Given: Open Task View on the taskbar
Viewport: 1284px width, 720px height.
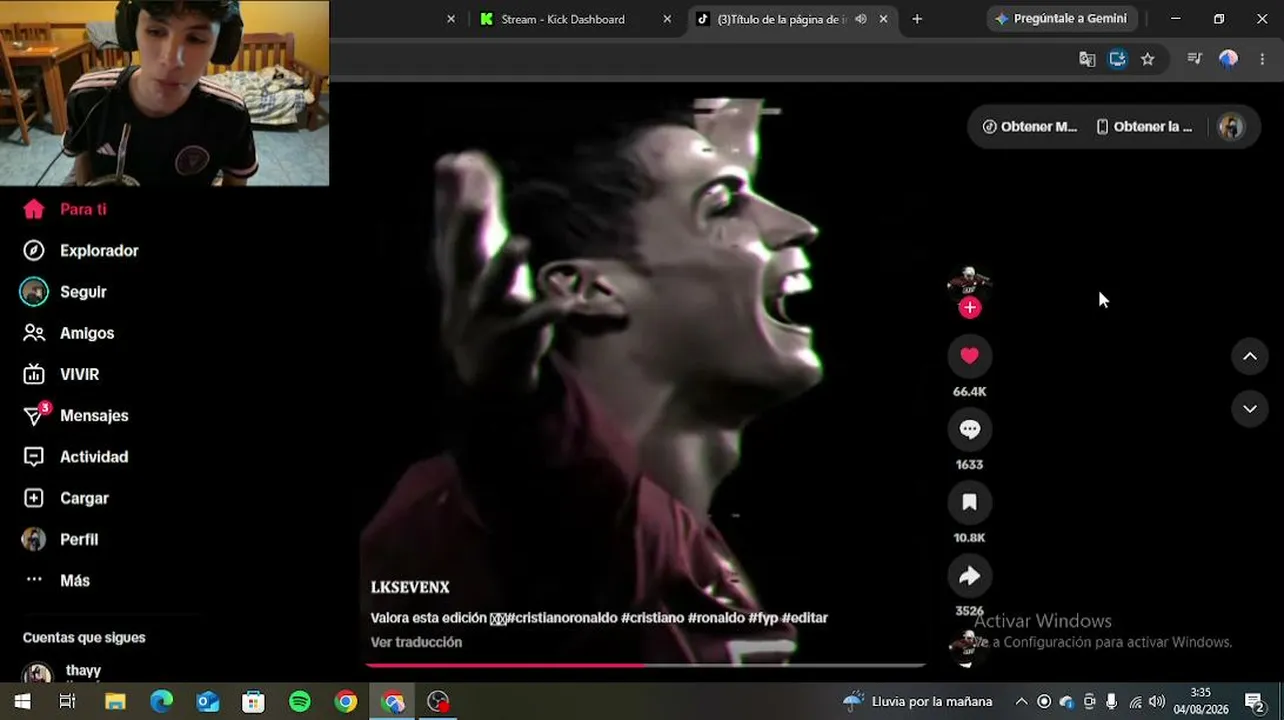Looking at the screenshot, I should pos(67,702).
